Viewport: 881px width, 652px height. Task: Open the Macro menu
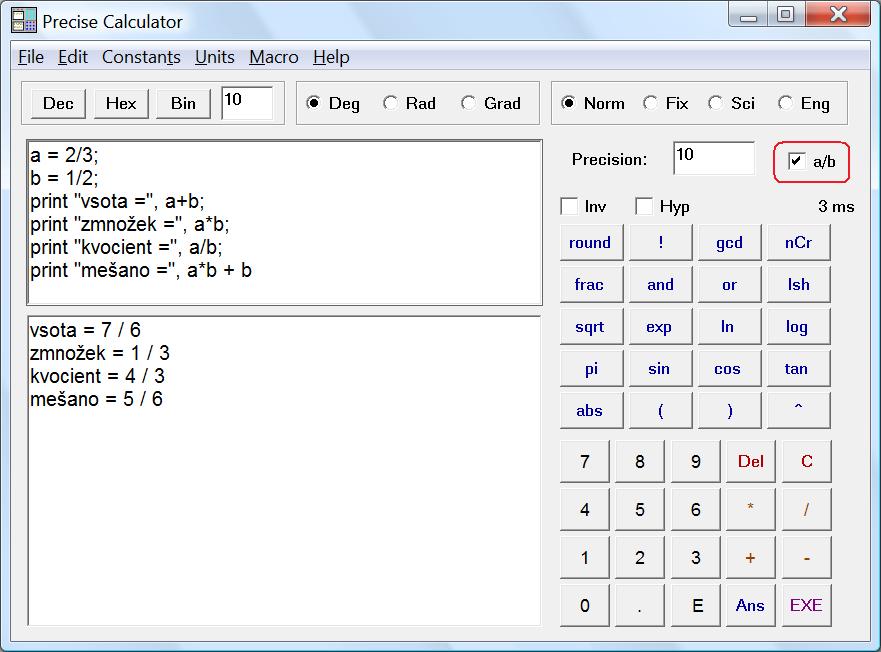click(x=273, y=57)
